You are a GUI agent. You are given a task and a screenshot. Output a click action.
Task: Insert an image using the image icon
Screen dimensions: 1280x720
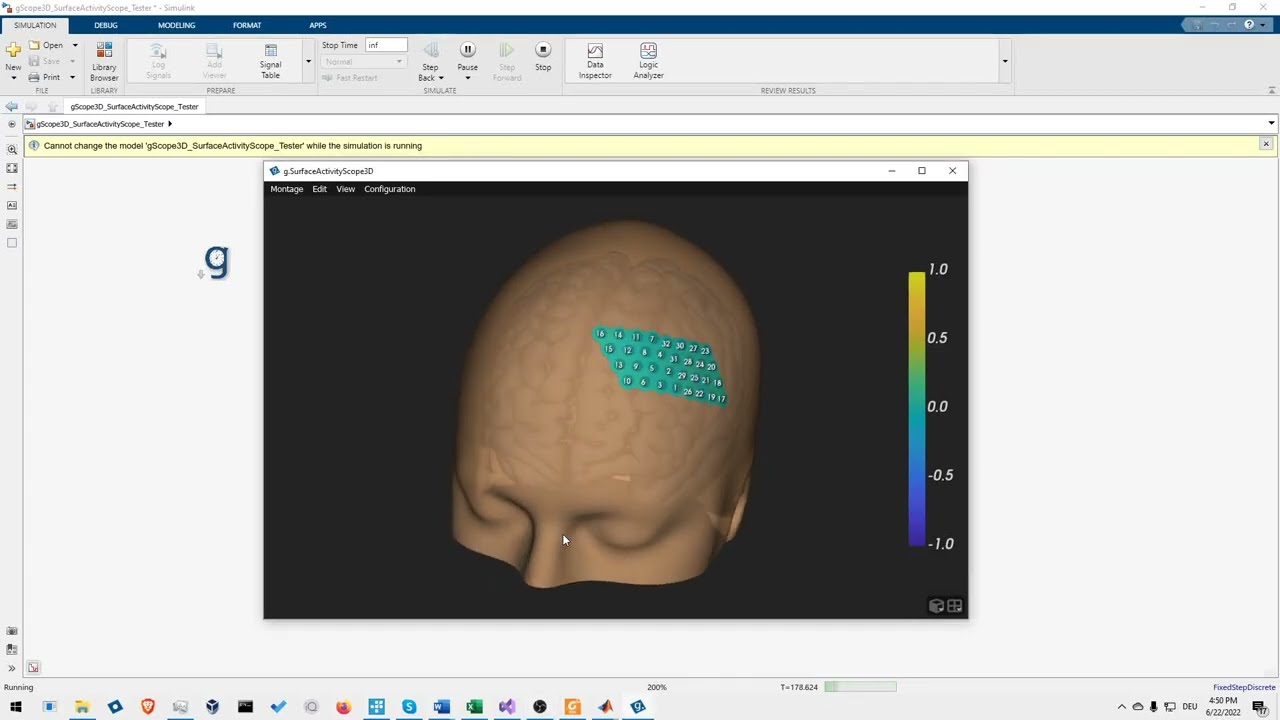tap(12, 224)
